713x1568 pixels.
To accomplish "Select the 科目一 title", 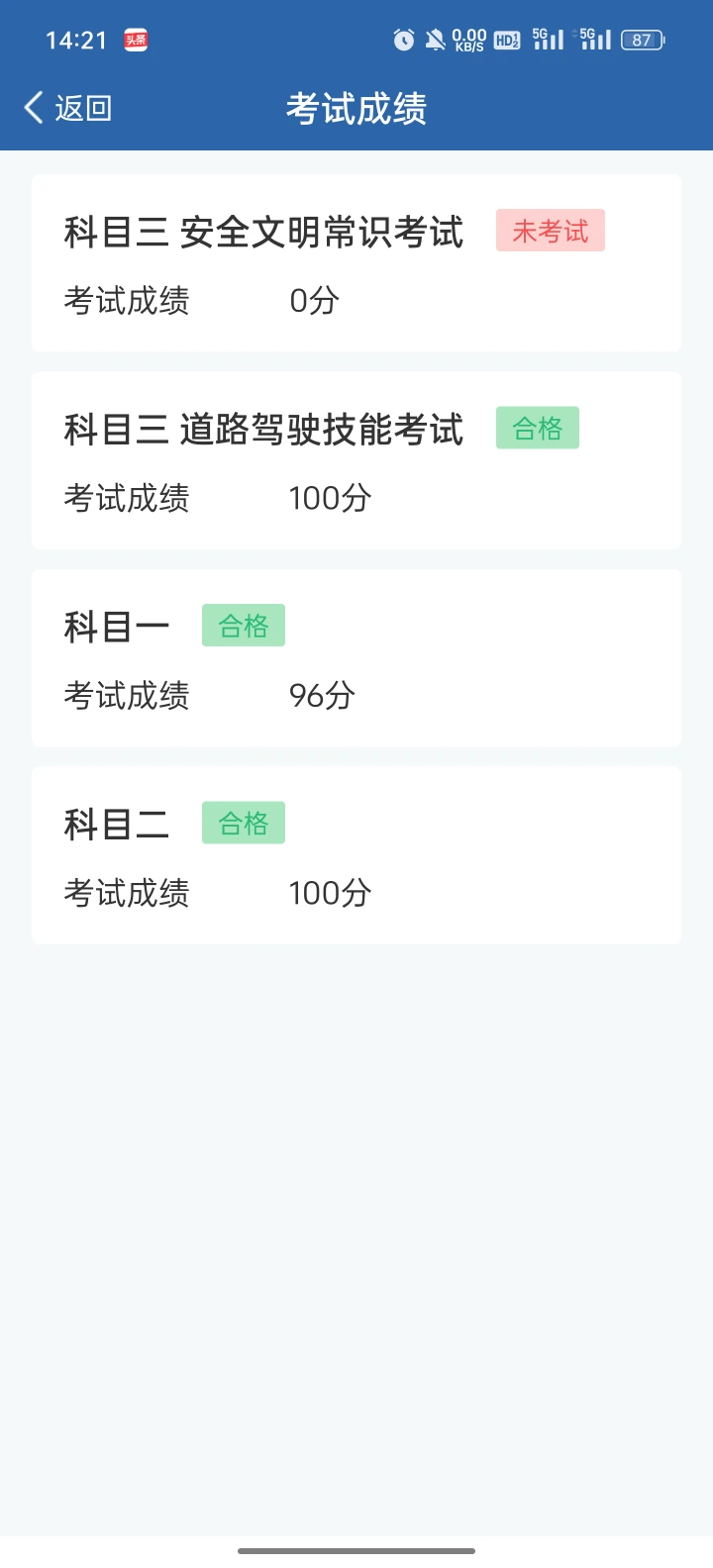I will (x=117, y=627).
